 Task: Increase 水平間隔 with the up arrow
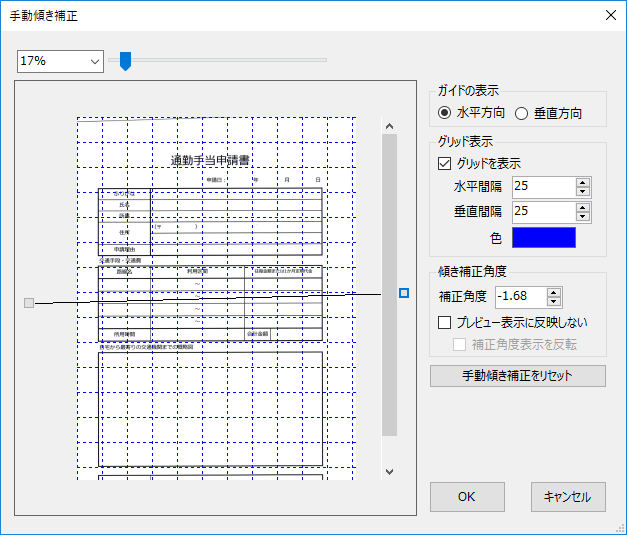(583, 182)
